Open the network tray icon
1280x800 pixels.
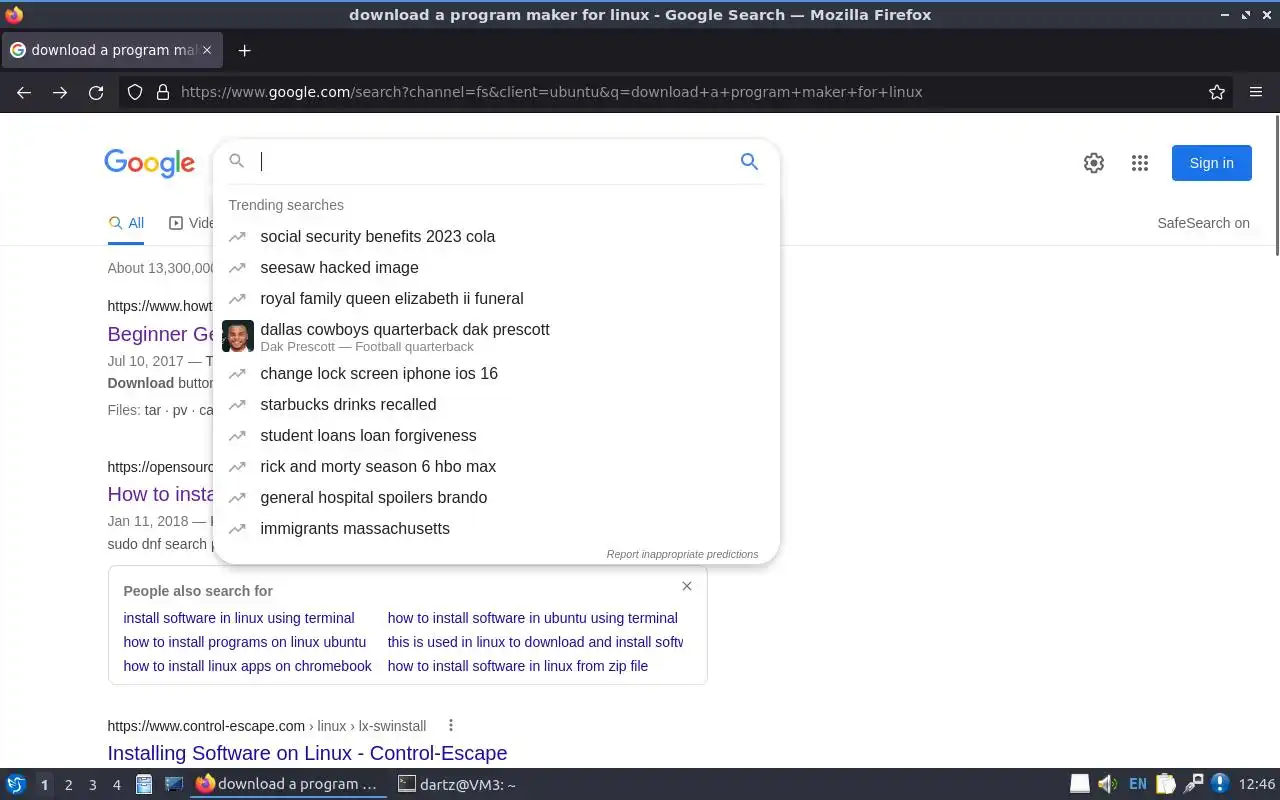tap(1193, 784)
